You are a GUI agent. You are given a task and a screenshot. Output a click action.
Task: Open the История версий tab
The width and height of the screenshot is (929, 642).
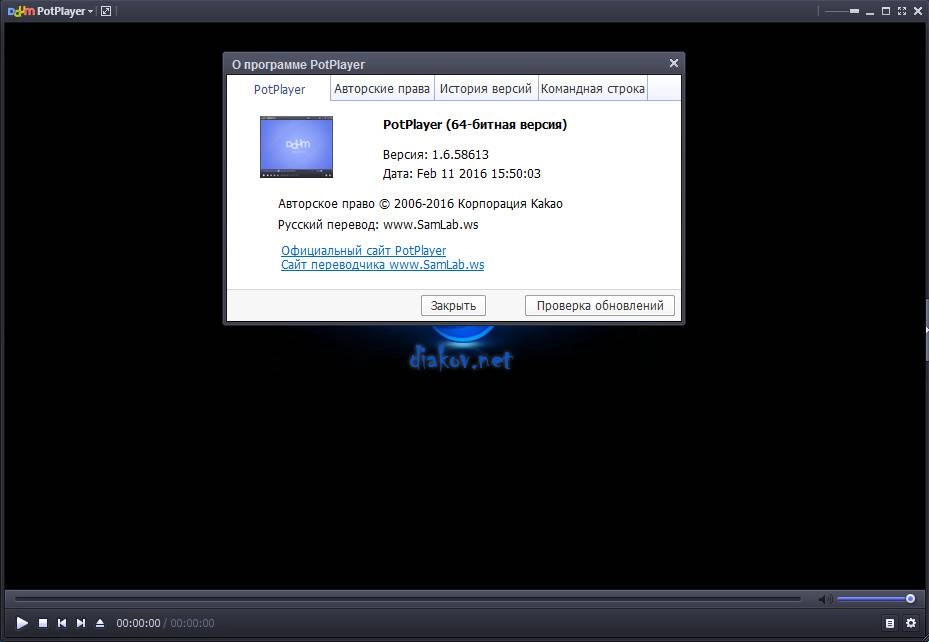[486, 89]
